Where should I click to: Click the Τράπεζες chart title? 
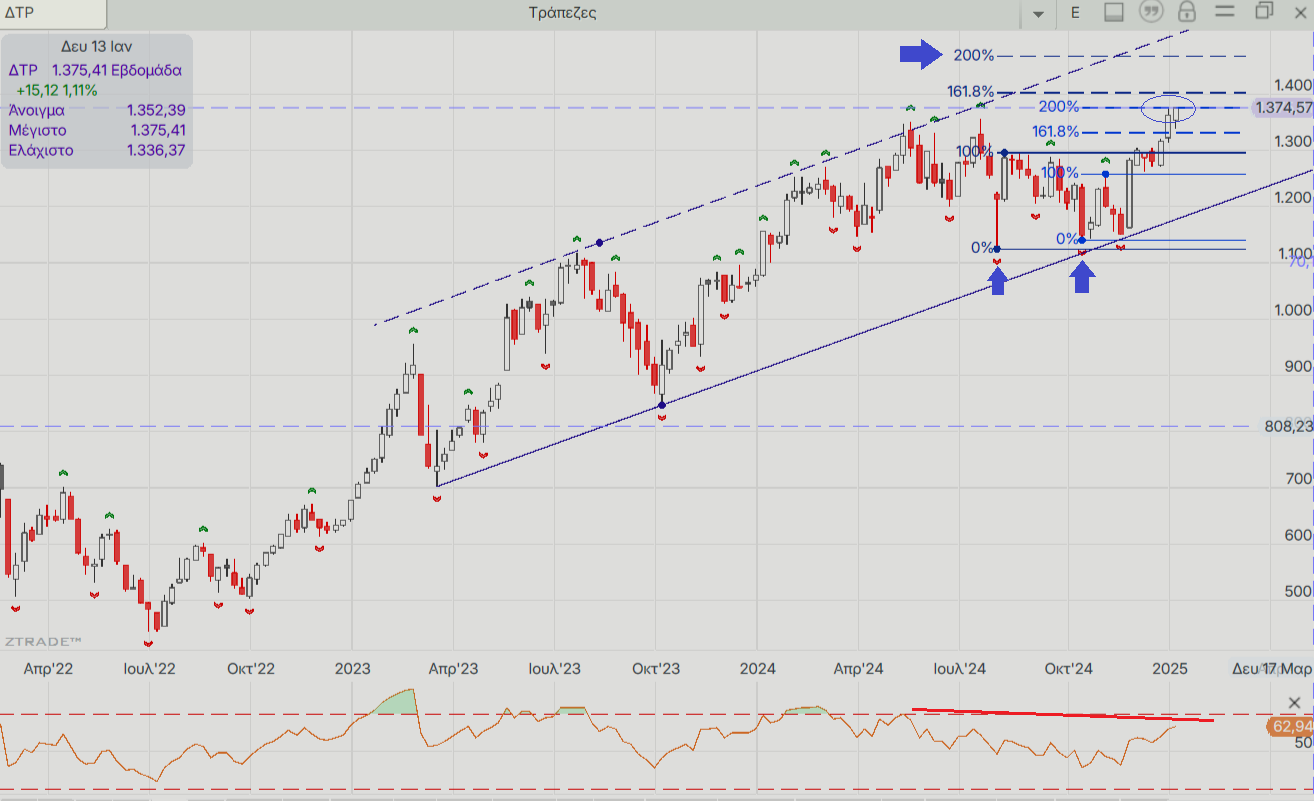(560, 13)
